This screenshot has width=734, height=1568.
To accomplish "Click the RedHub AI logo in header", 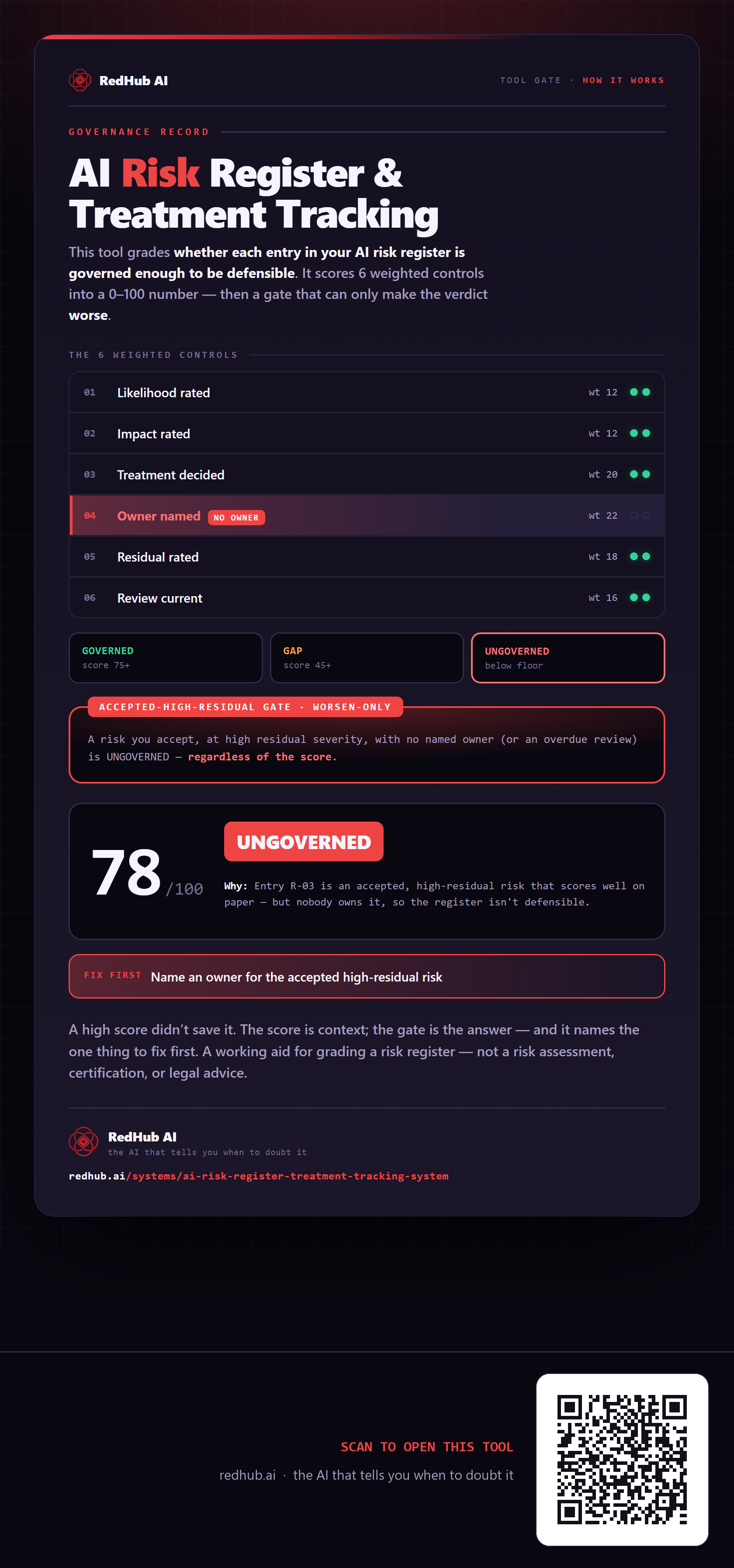I will coord(118,80).
